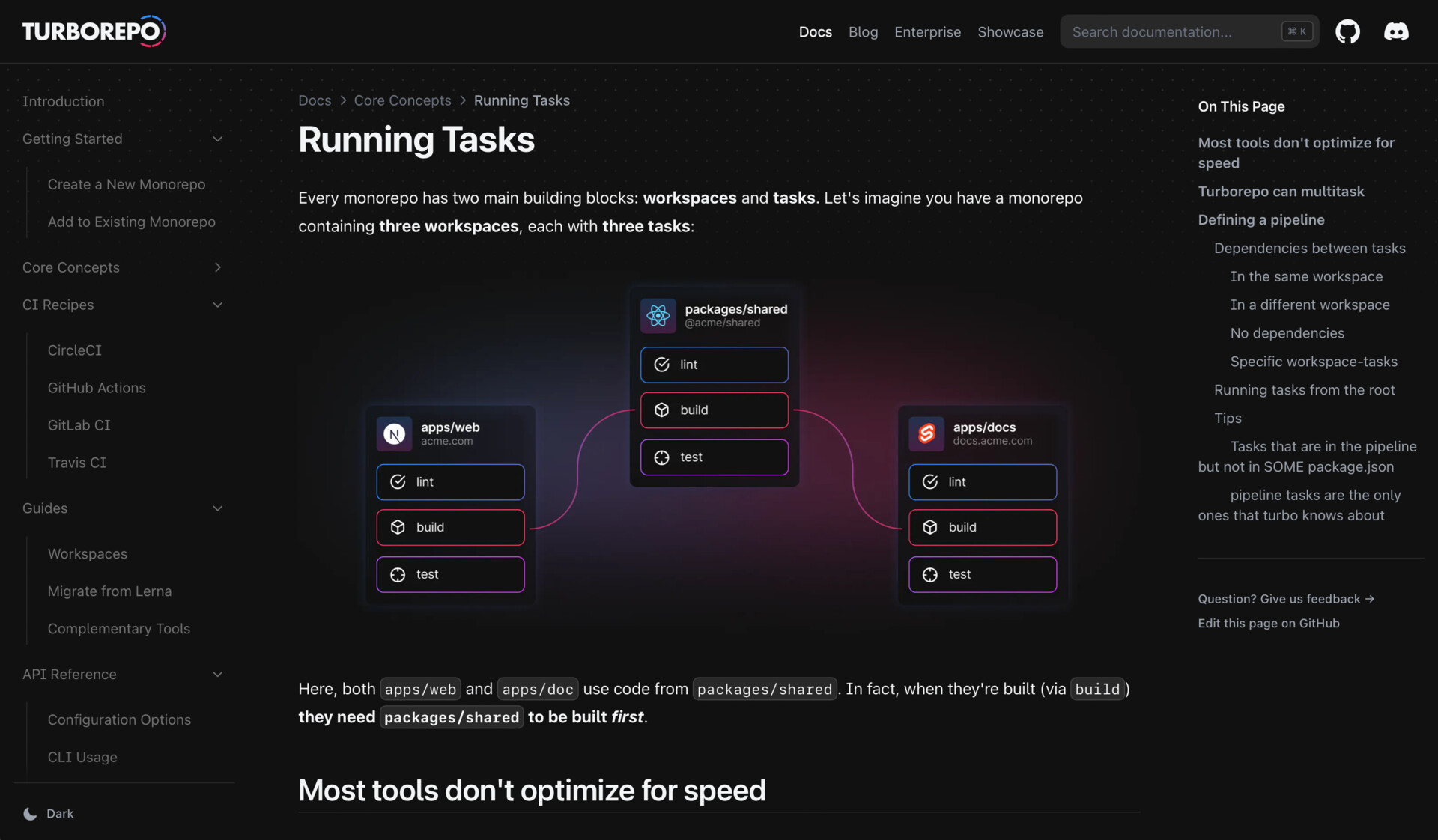
Task: Click Question? Give us feedback link
Action: tap(1285, 599)
